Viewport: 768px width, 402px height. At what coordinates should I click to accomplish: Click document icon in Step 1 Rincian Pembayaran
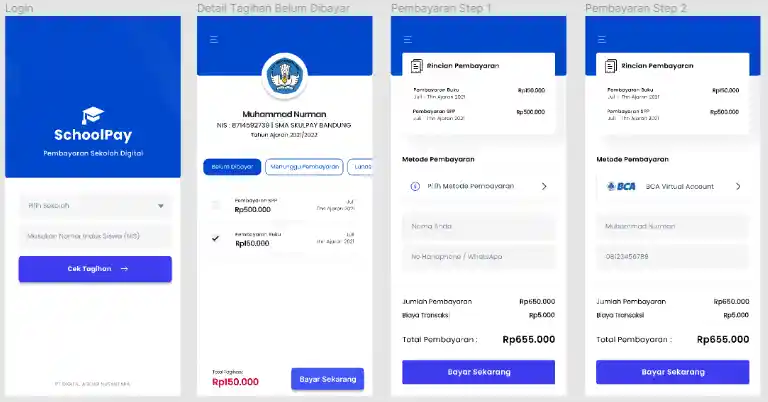point(417,66)
